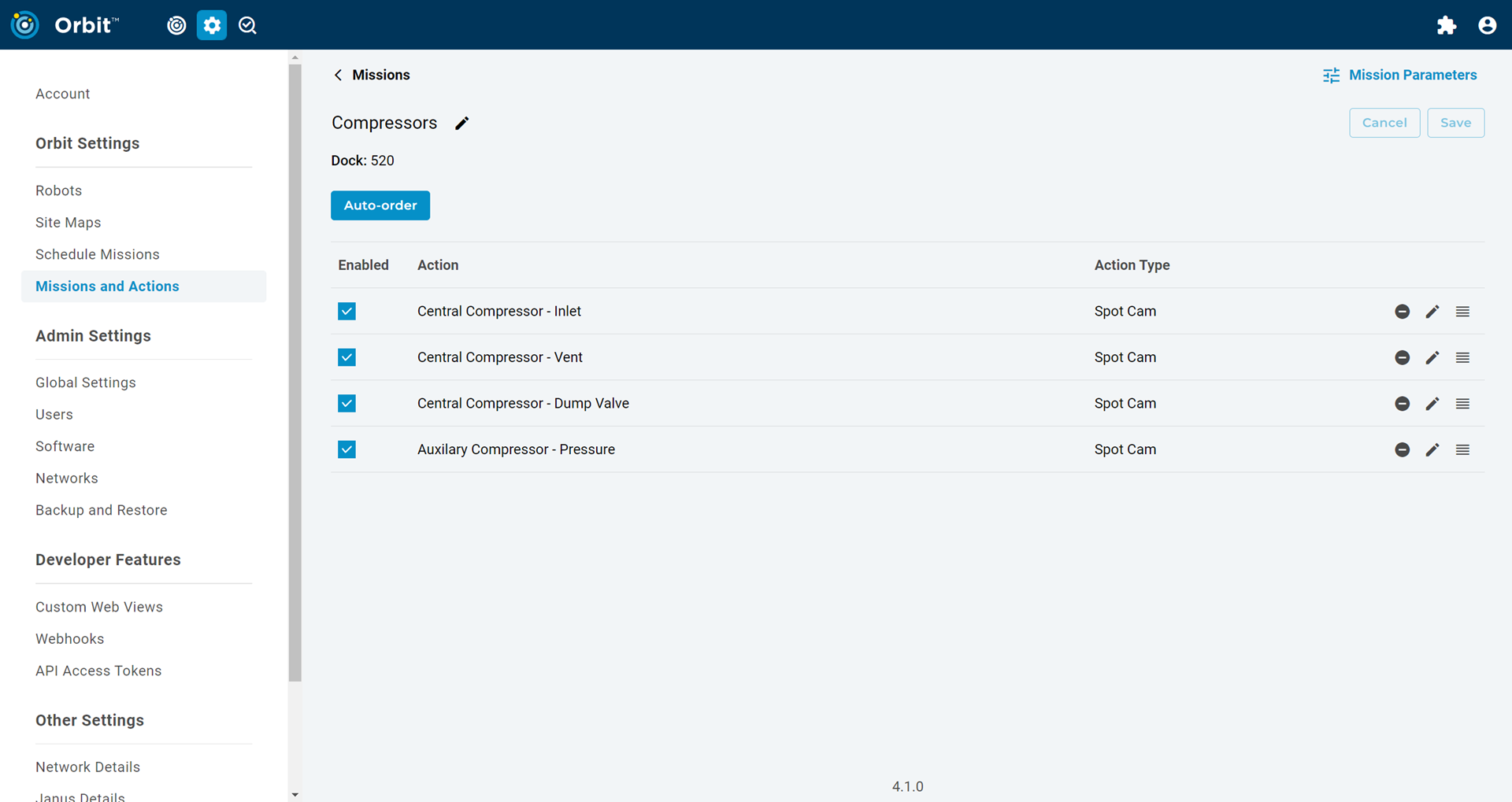The height and width of the screenshot is (802, 1512).
Task: Grab reorder handle for Auxilary Compressor - Pressure
Action: coord(1462,449)
